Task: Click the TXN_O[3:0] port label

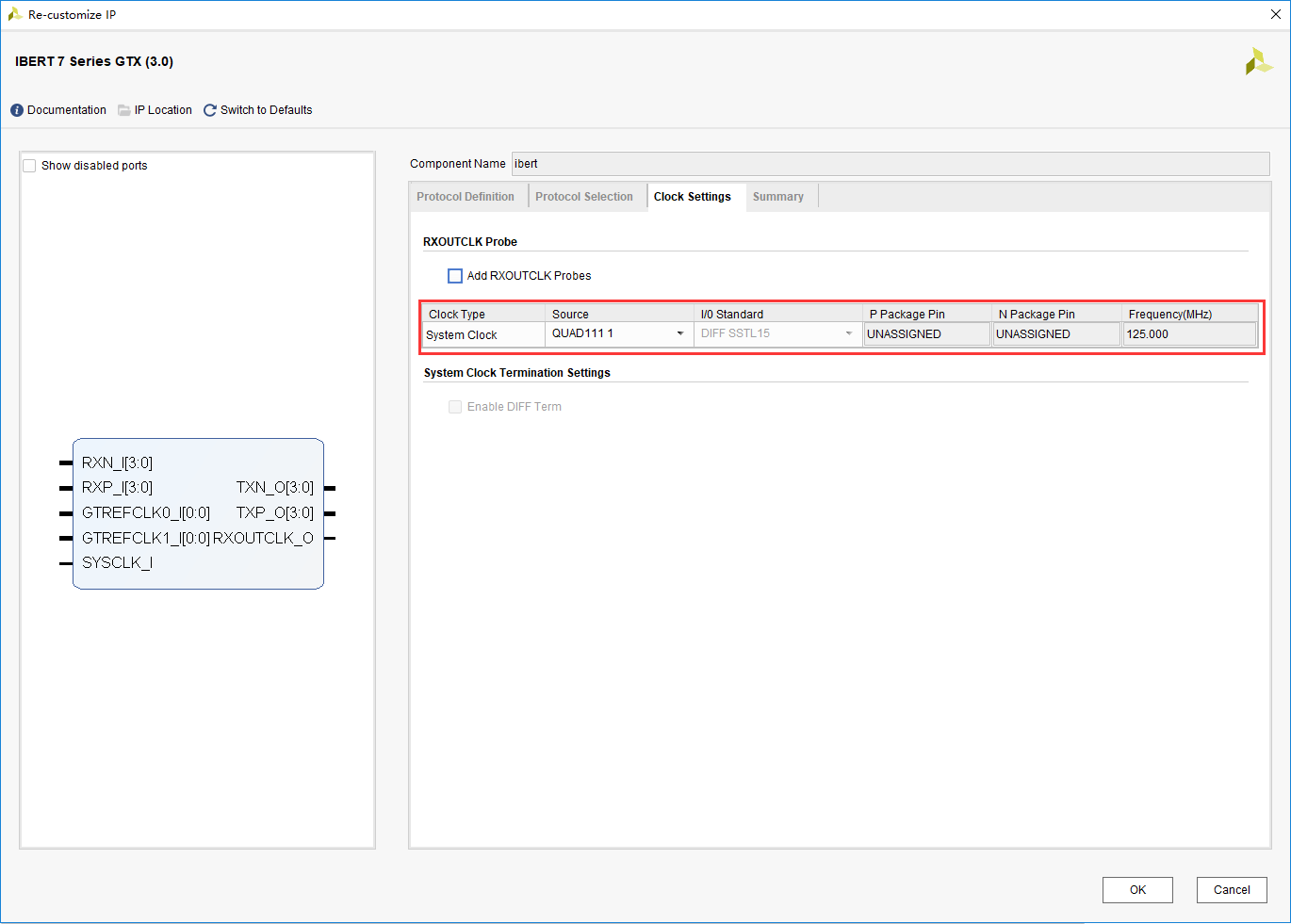Action: (275, 487)
